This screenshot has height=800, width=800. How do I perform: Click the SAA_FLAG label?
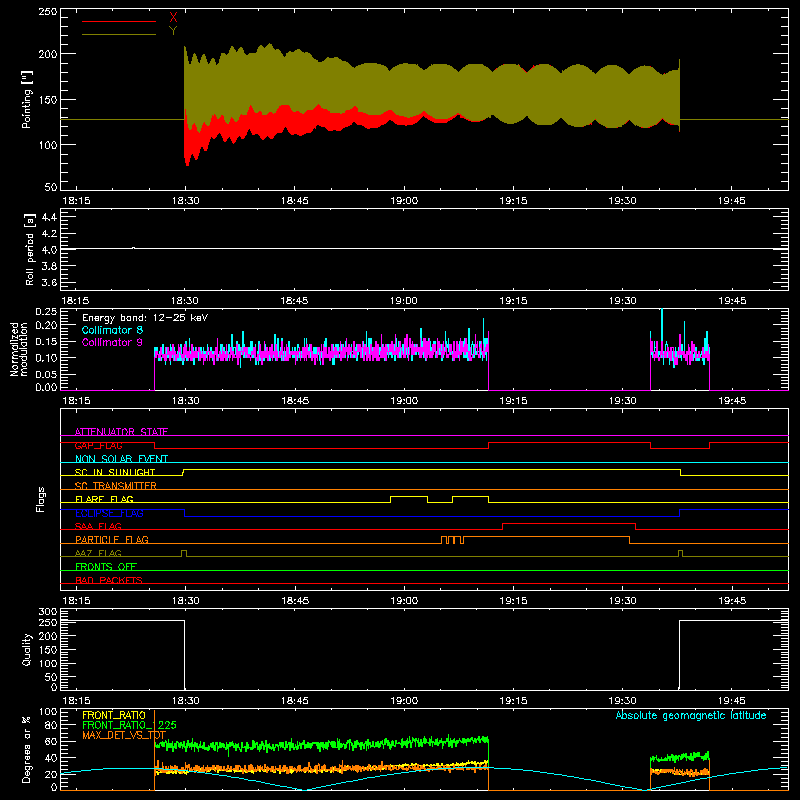coord(98,526)
